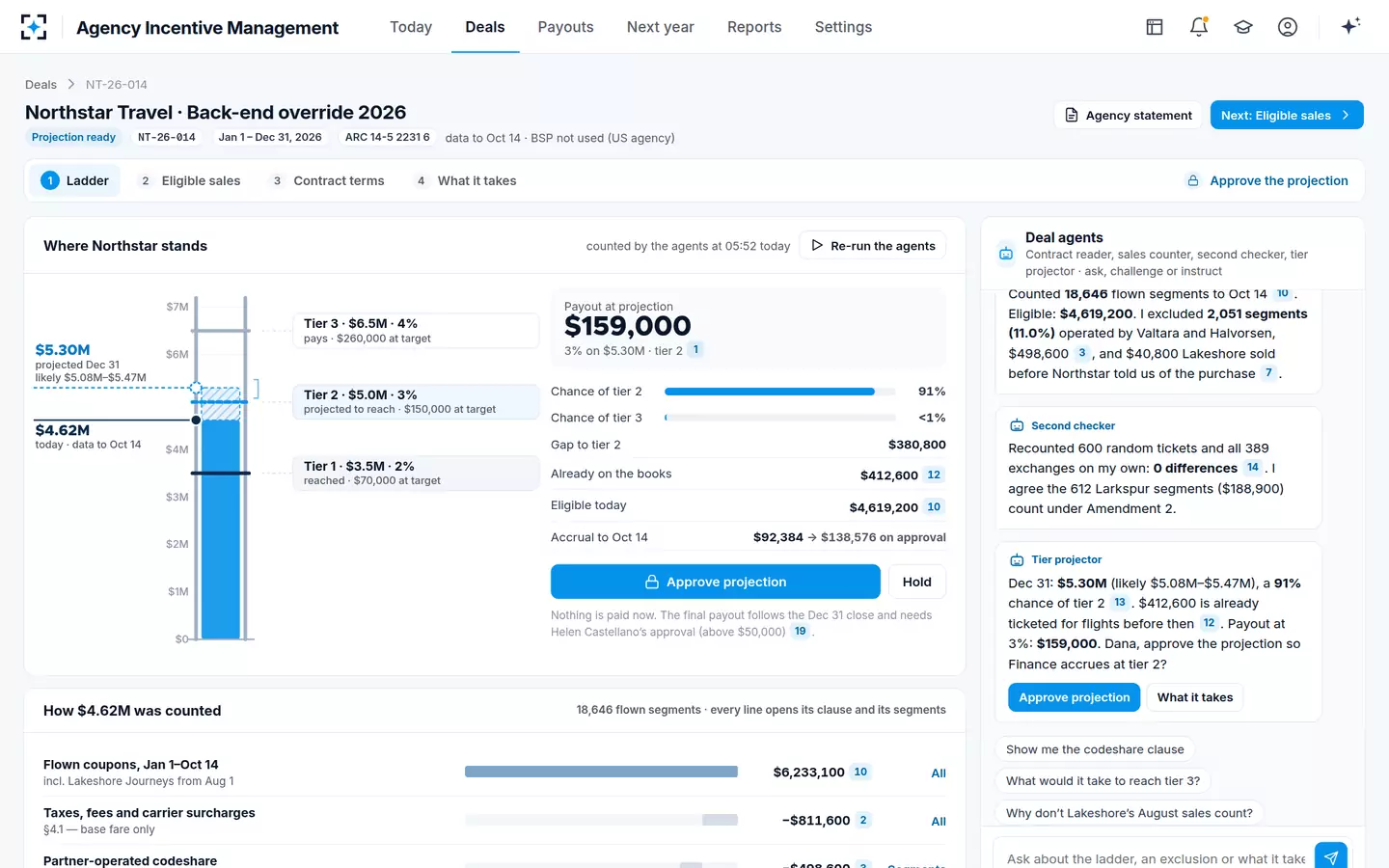
Task: Click the Agency Incentive Management logo icon
Action: point(34,27)
